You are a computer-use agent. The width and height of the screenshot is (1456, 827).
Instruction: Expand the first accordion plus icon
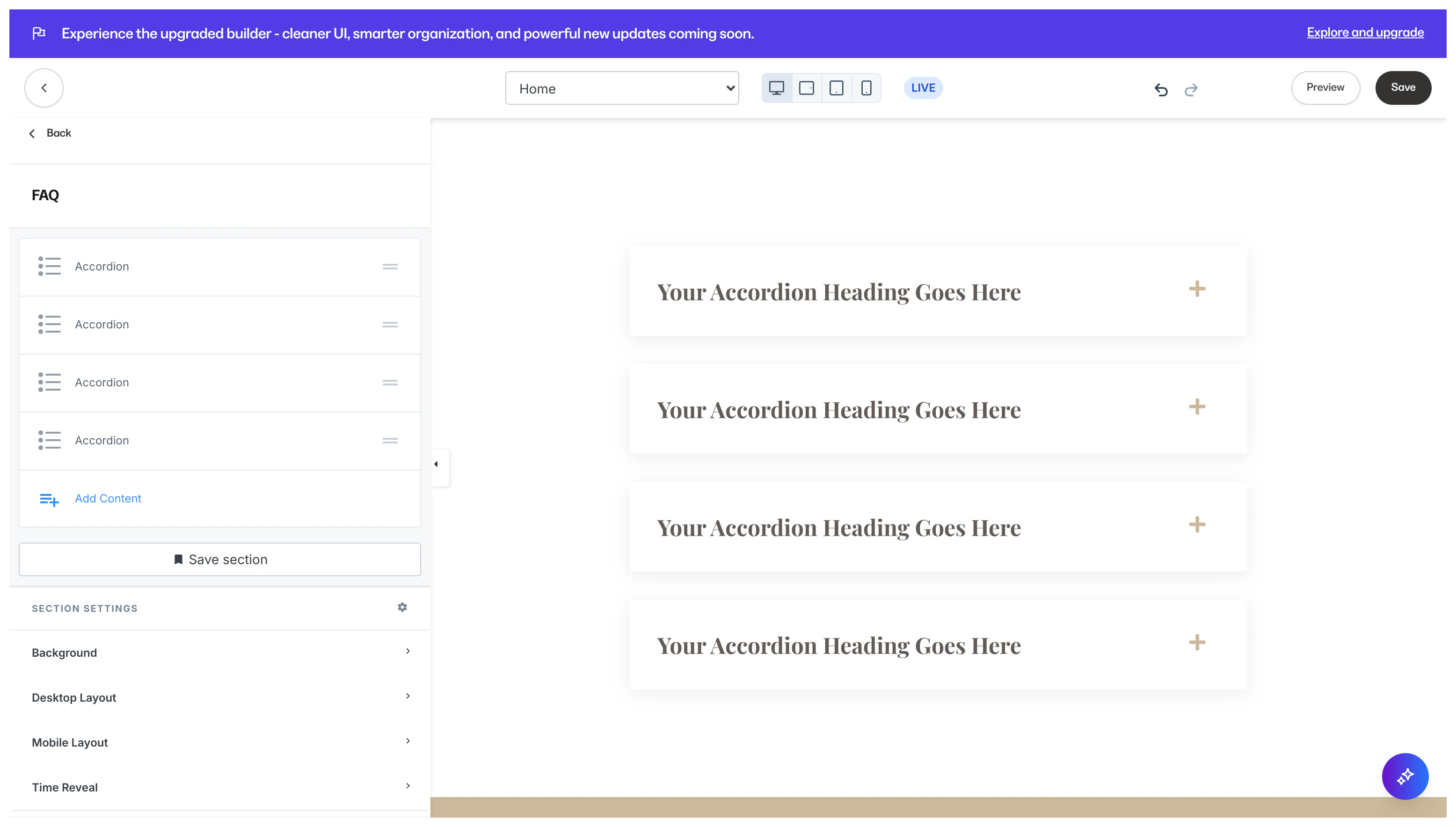(1197, 289)
